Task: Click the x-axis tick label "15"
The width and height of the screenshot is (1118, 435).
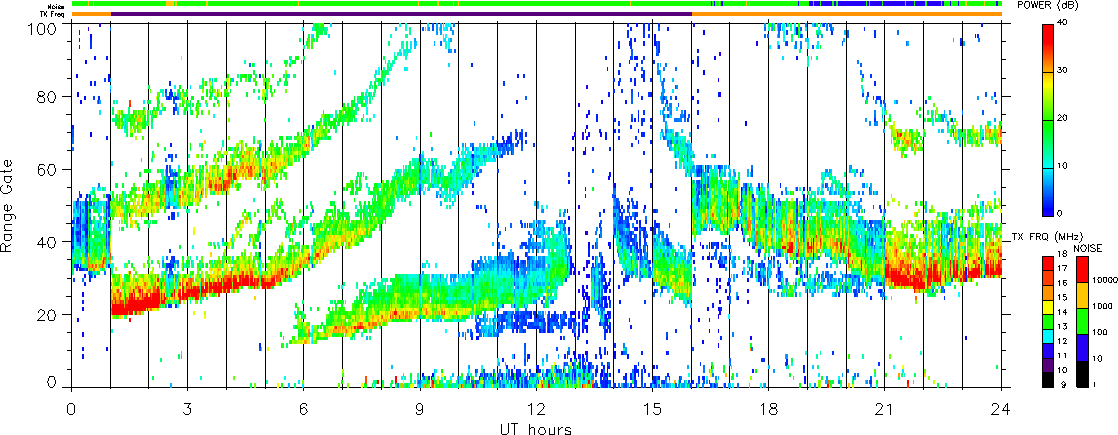Action: click(x=652, y=411)
